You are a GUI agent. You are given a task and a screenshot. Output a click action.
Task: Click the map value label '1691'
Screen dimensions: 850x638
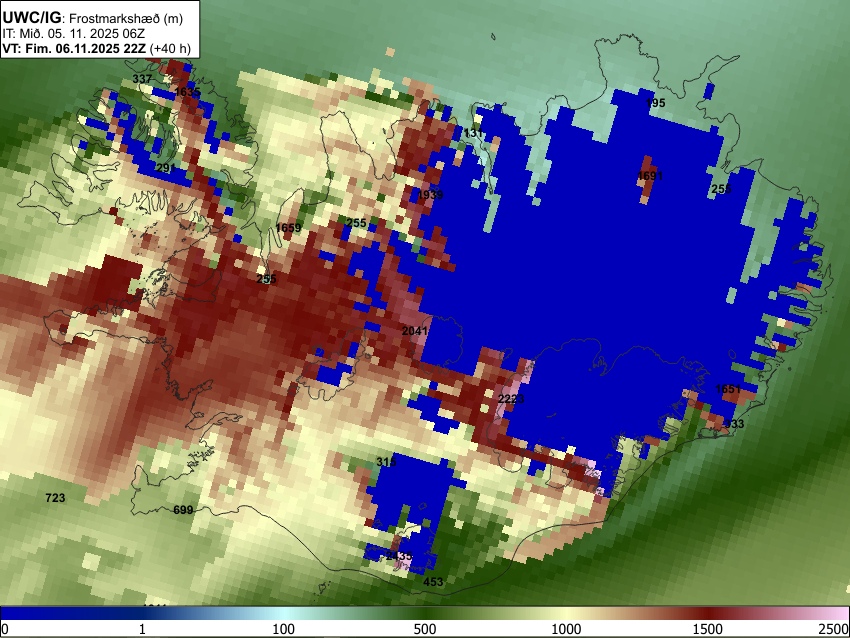(650, 176)
